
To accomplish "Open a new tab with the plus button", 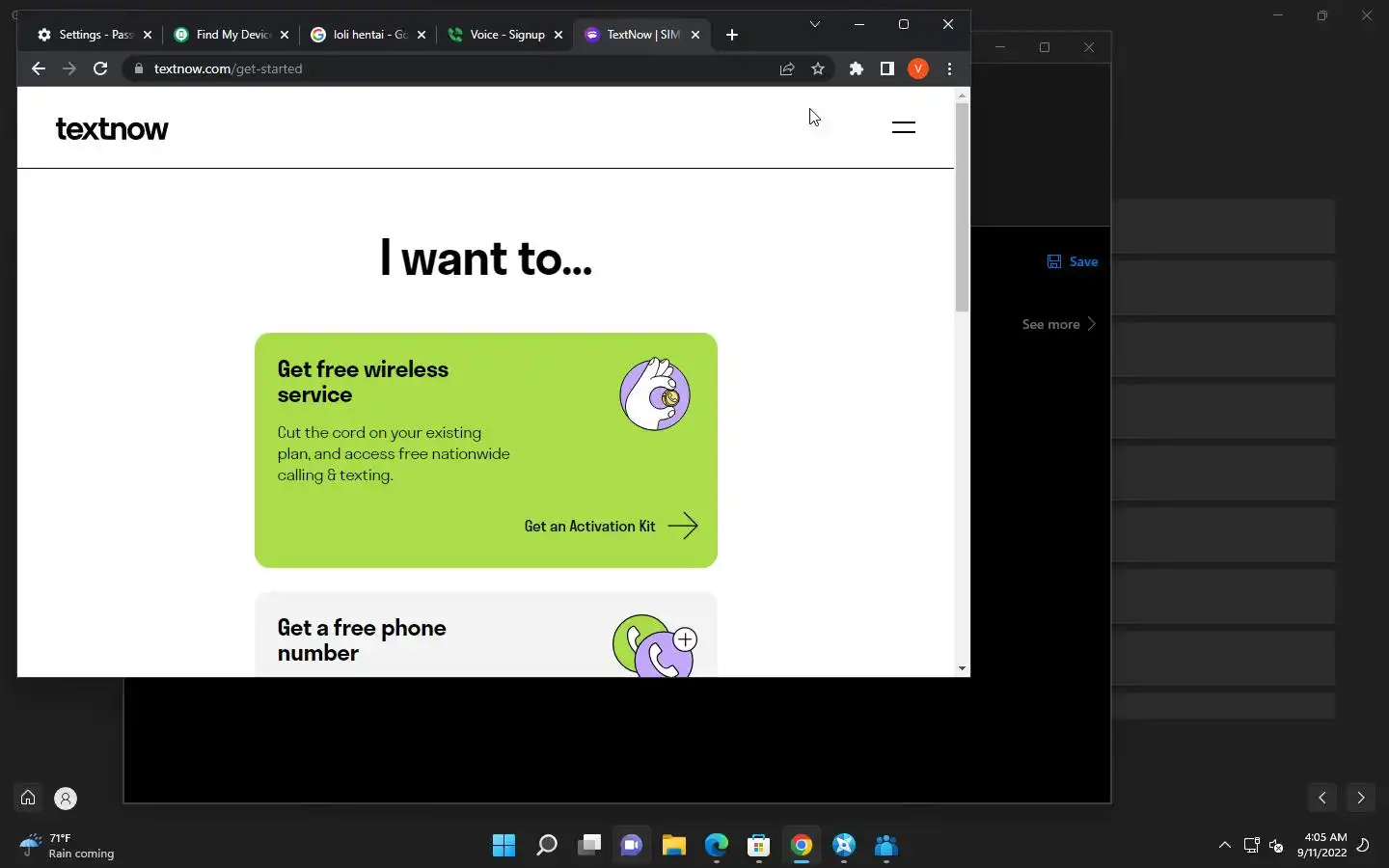I will click(732, 35).
